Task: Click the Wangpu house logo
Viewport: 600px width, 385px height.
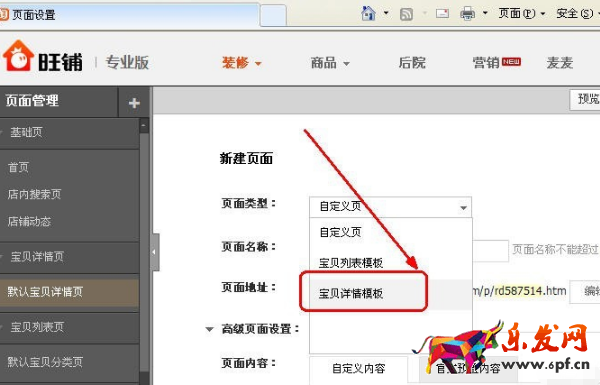Action: click(x=18, y=56)
